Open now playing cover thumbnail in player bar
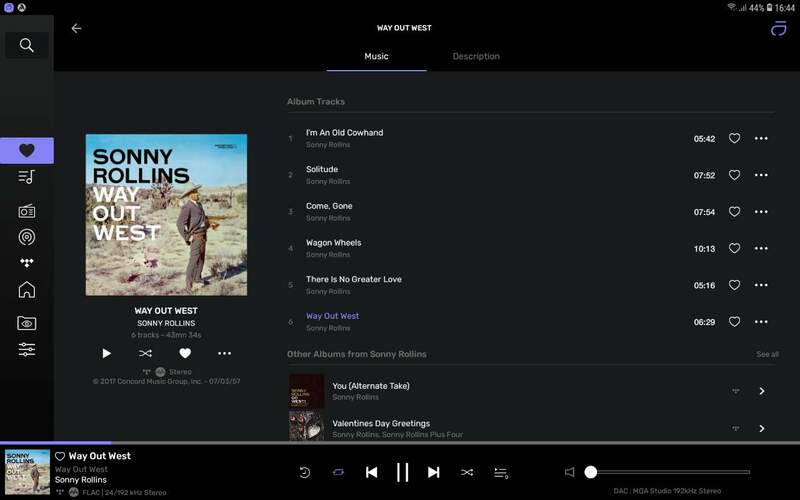This screenshot has width=800, height=500. pyautogui.click(x=28, y=472)
